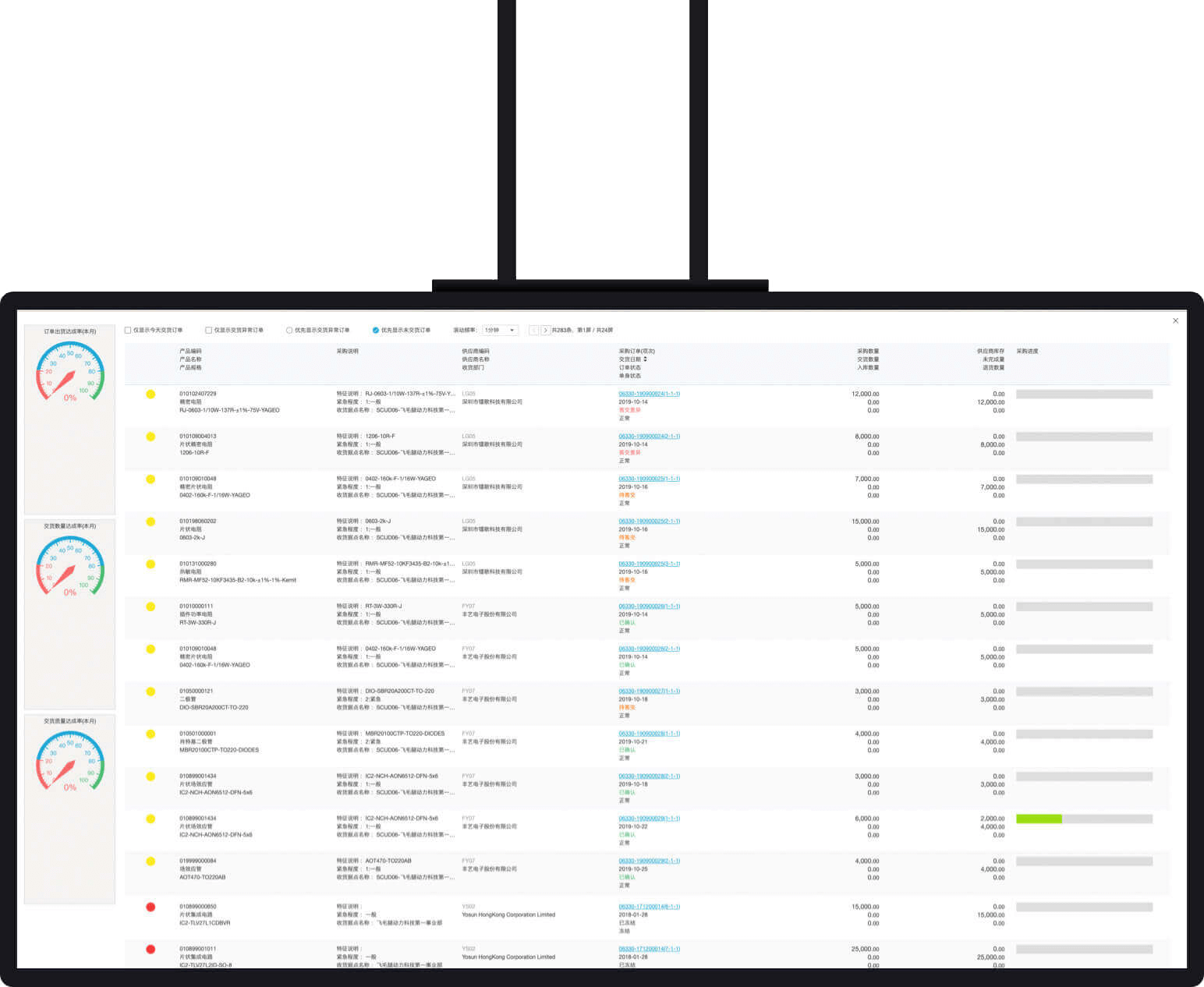Select 优先显示未交货订单 radio option
Image resolution: width=1204 pixels, height=987 pixels.
click(376, 331)
